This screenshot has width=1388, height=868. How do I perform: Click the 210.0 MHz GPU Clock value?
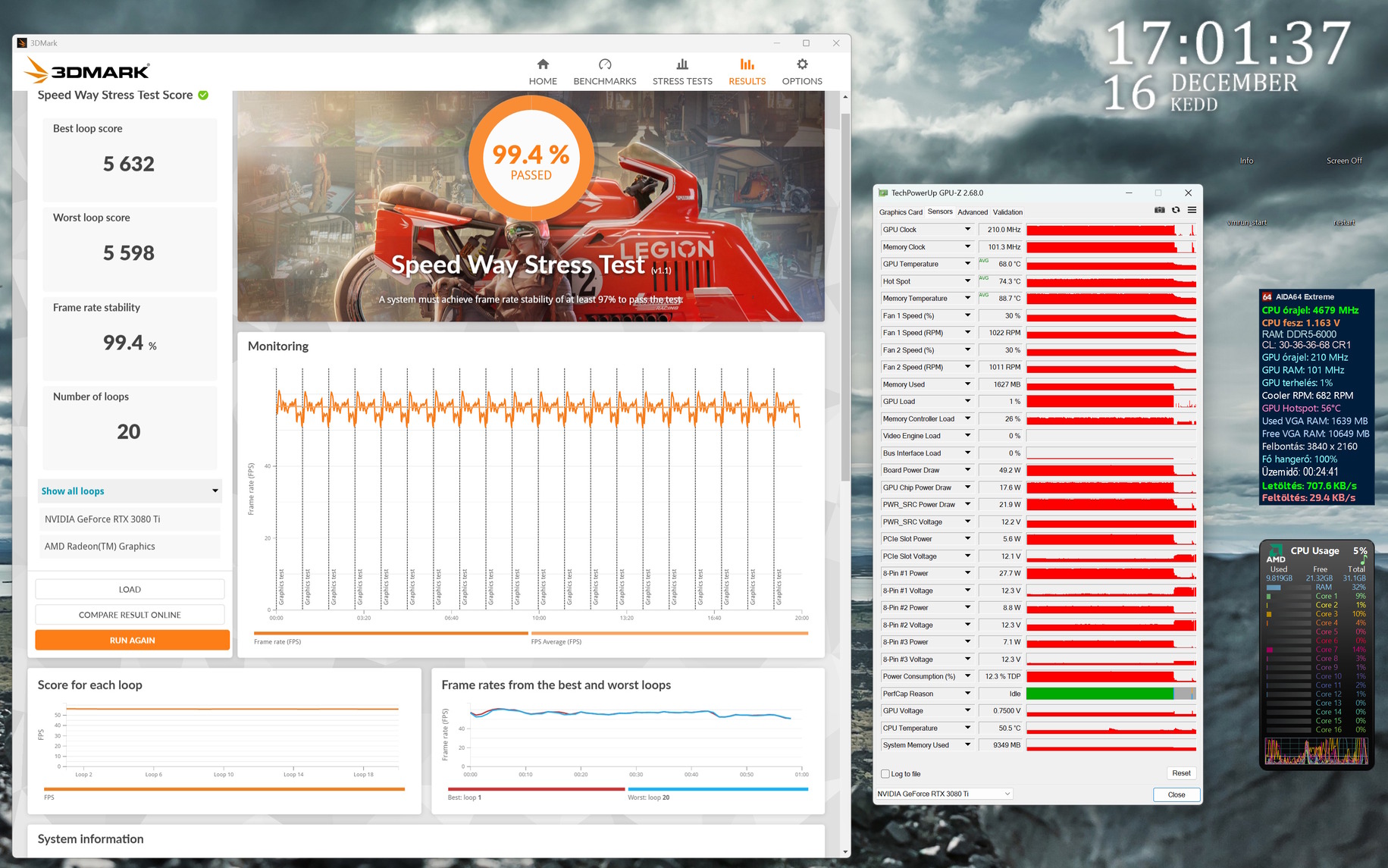pos(1001,230)
